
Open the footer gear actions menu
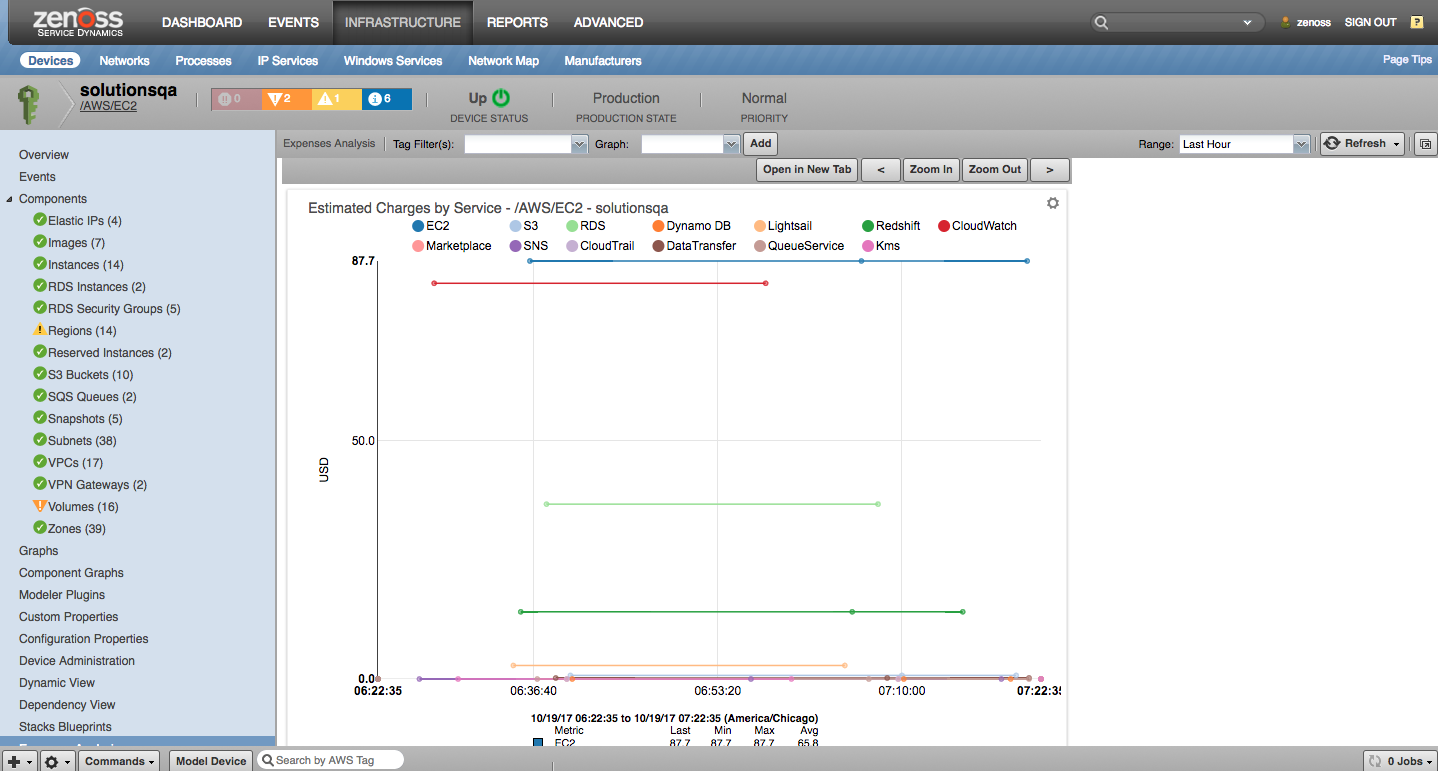coord(56,761)
